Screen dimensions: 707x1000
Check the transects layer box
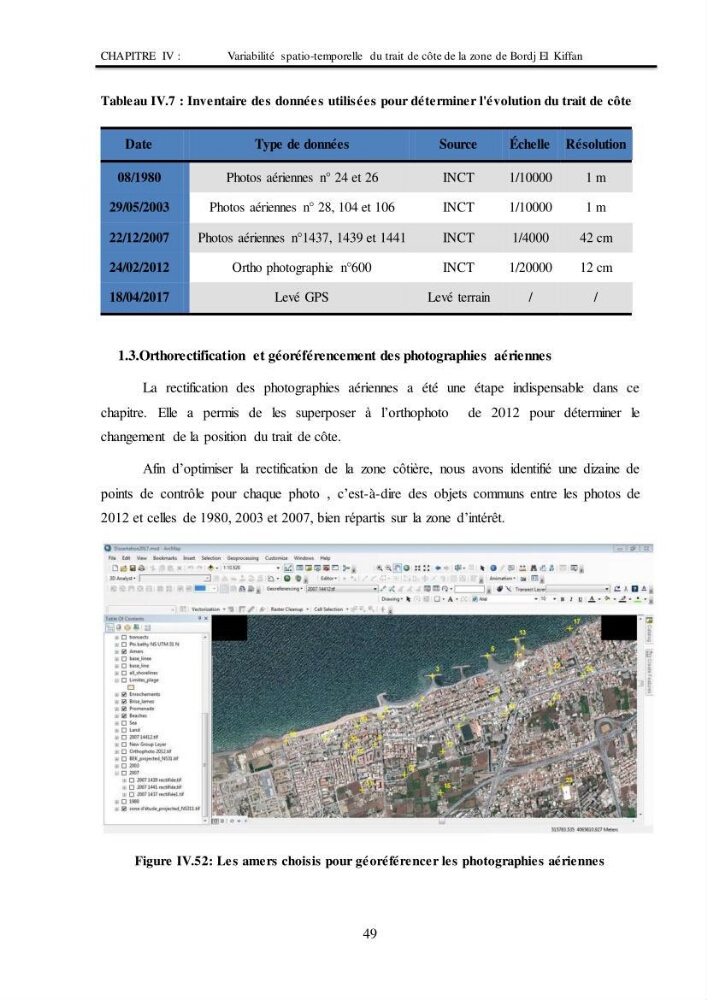[124, 637]
